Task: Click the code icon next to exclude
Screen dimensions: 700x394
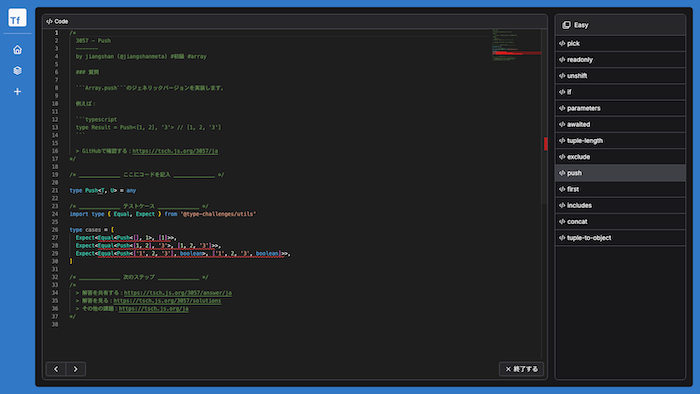Action: point(562,157)
